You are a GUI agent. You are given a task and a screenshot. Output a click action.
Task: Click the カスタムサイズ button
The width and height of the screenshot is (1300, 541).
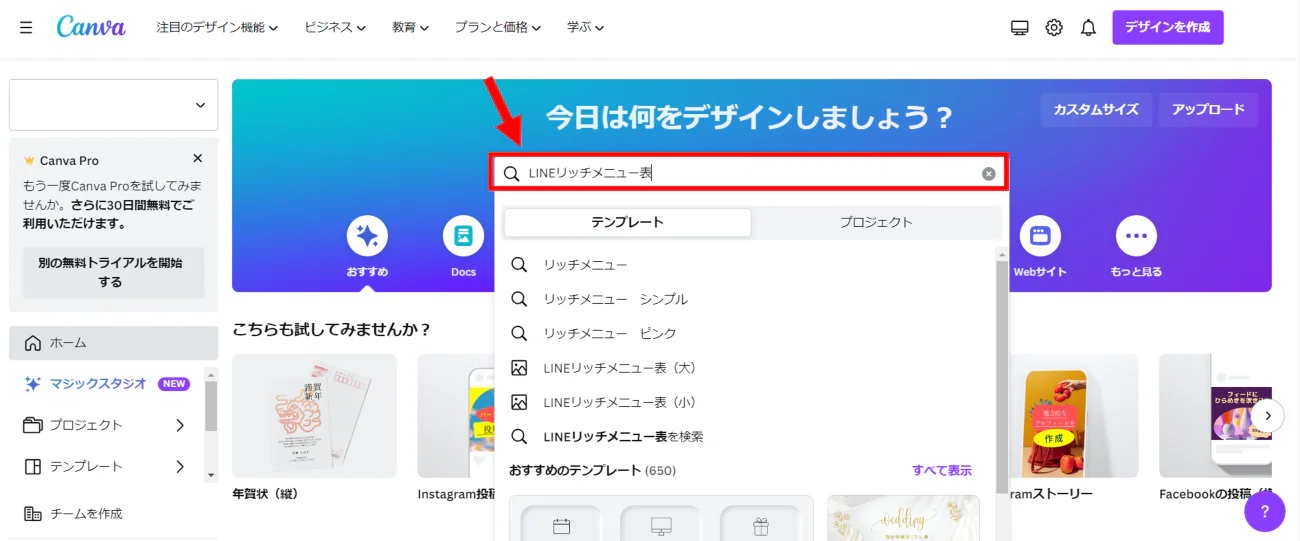[x=1096, y=110]
